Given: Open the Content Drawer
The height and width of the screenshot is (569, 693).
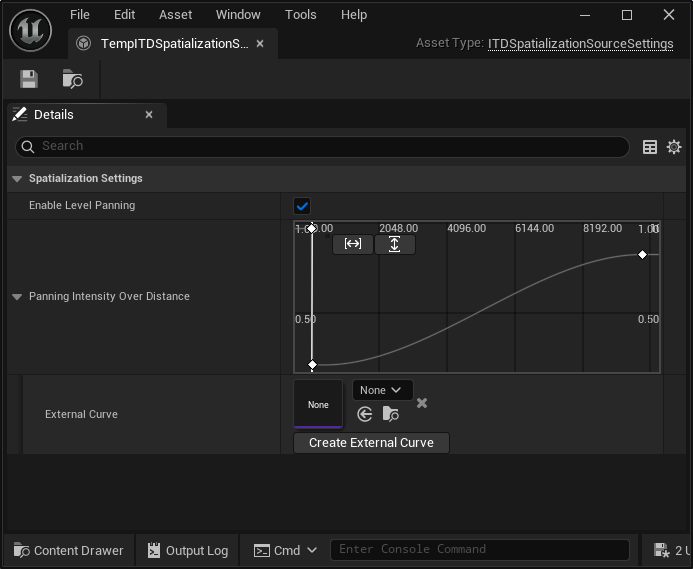Looking at the screenshot, I should [x=69, y=550].
